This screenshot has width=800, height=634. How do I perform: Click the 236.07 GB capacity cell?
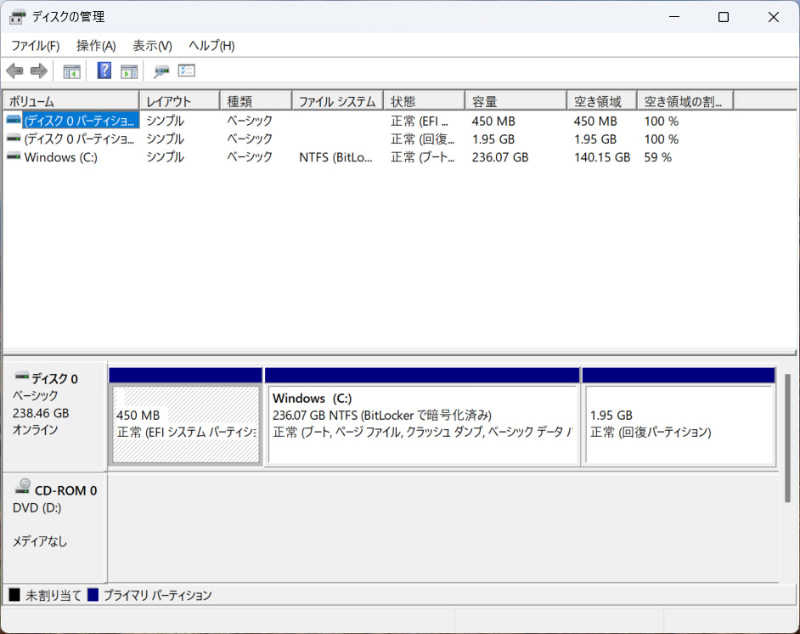coord(500,157)
